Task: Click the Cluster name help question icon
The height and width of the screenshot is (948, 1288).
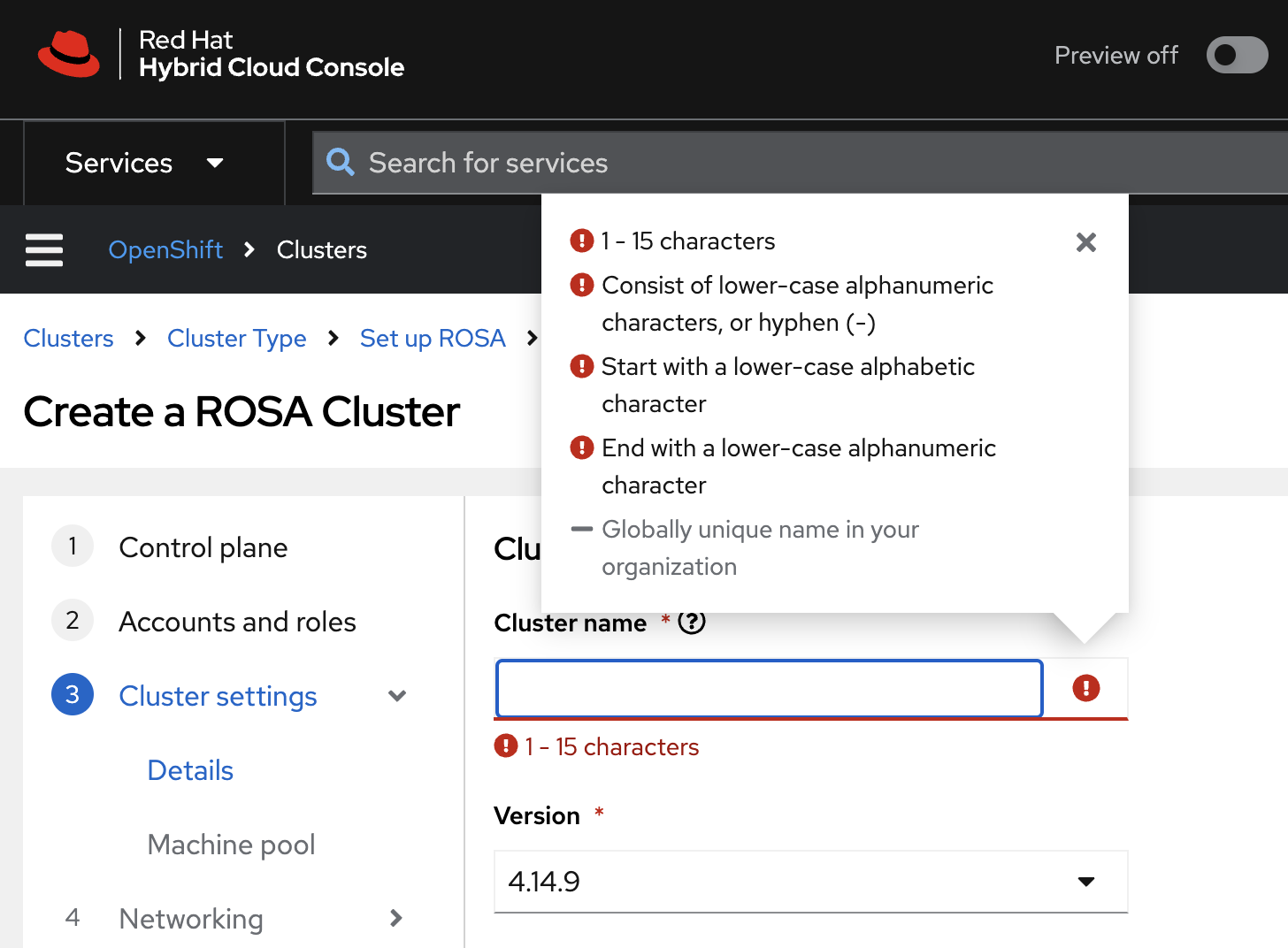Action: [x=692, y=623]
